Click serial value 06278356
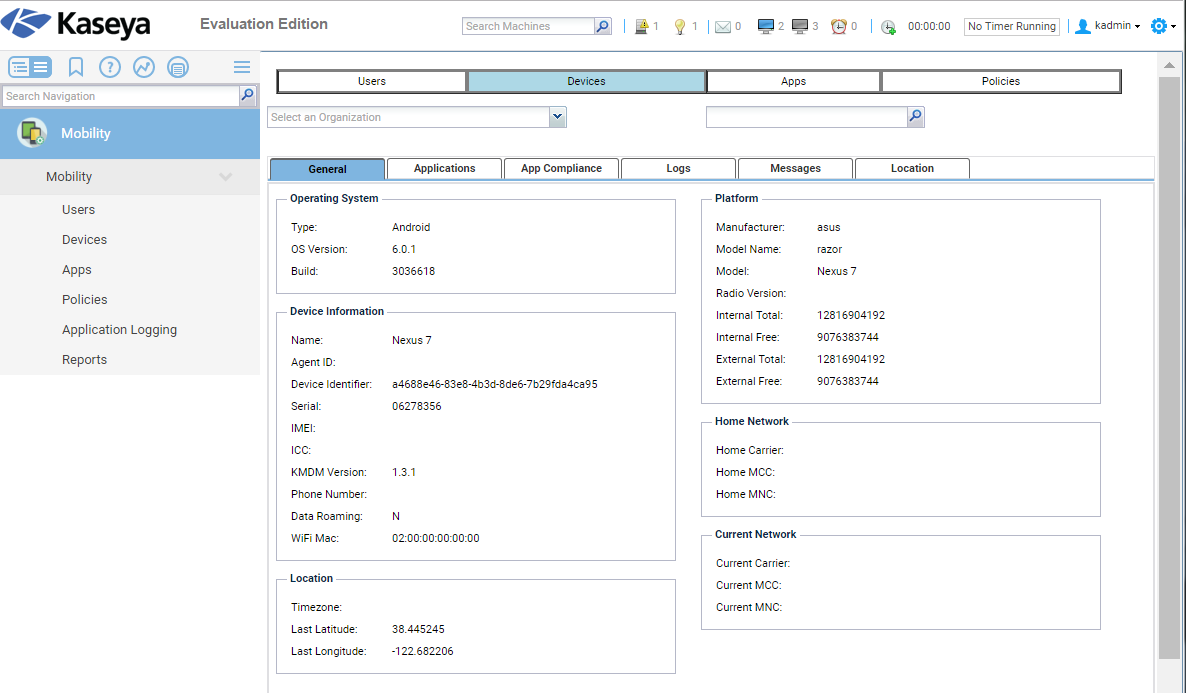 (417, 406)
